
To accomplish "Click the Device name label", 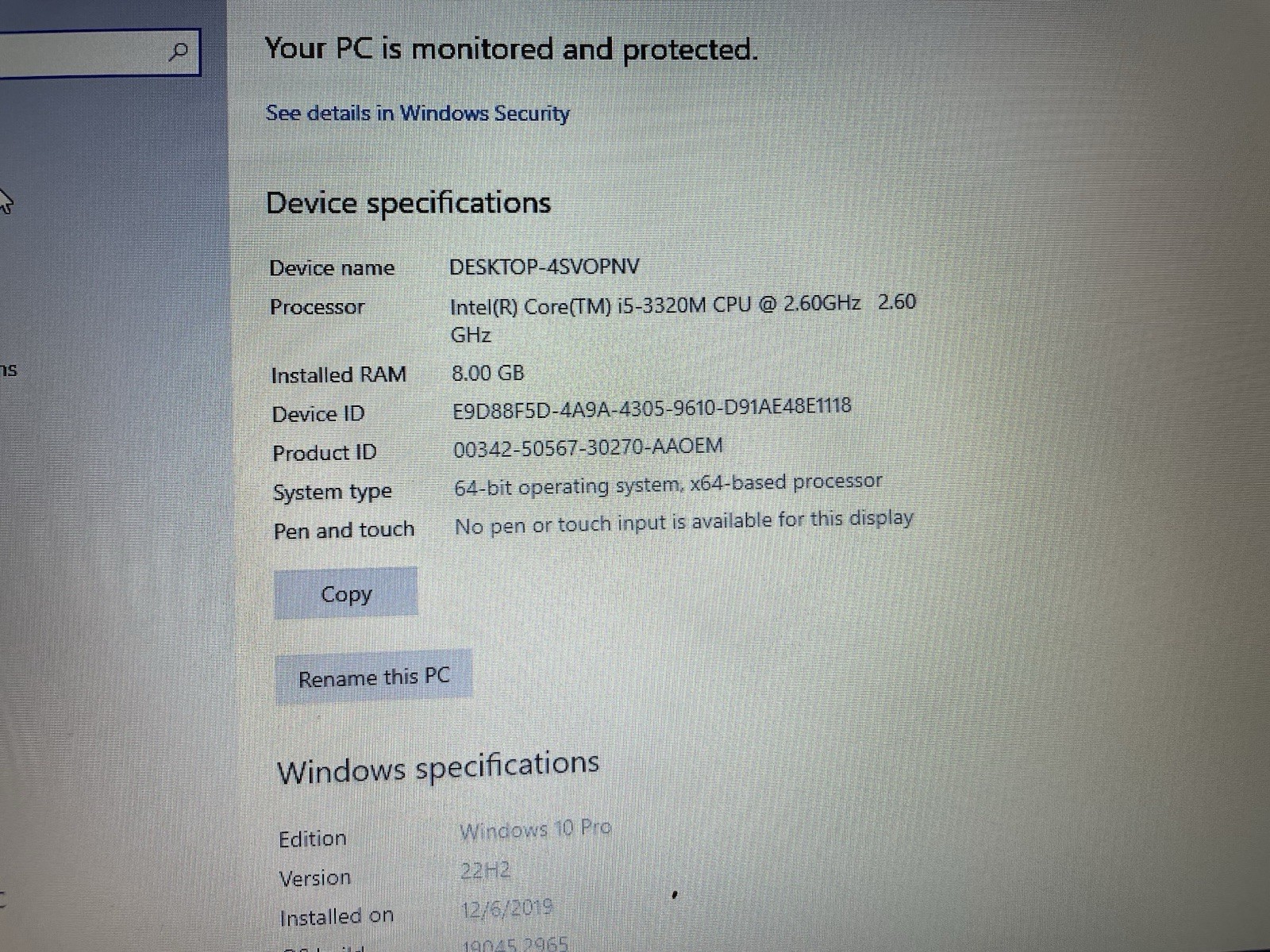I will pyautogui.click(x=332, y=268).
